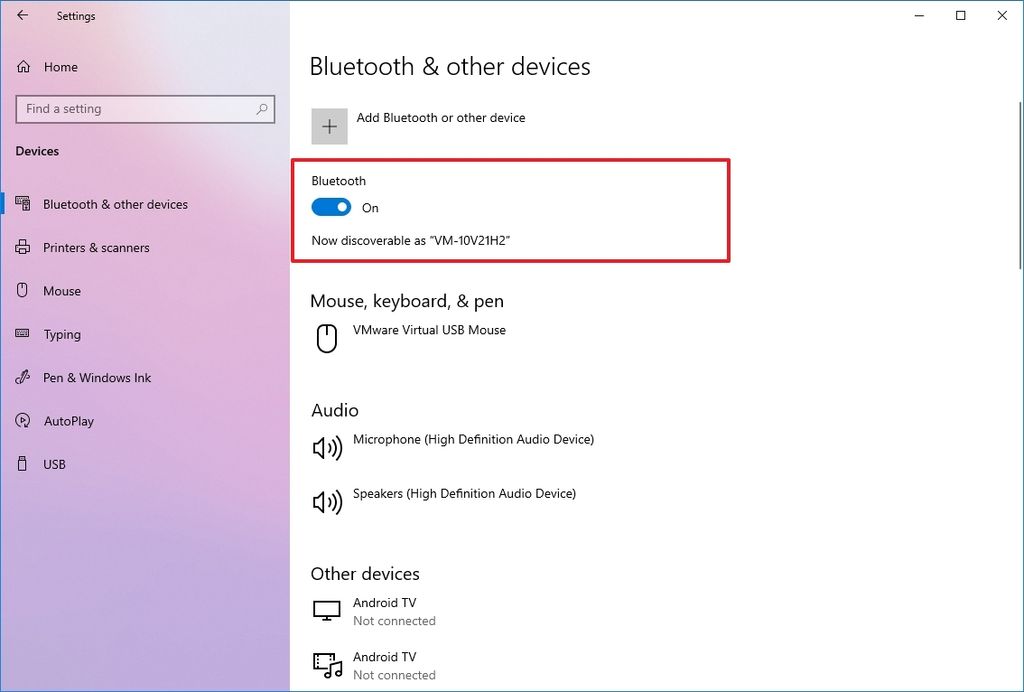Select the Home icon in the sidebar
The width and height of the screenshot is (1024, 692).
coord(23,66)
